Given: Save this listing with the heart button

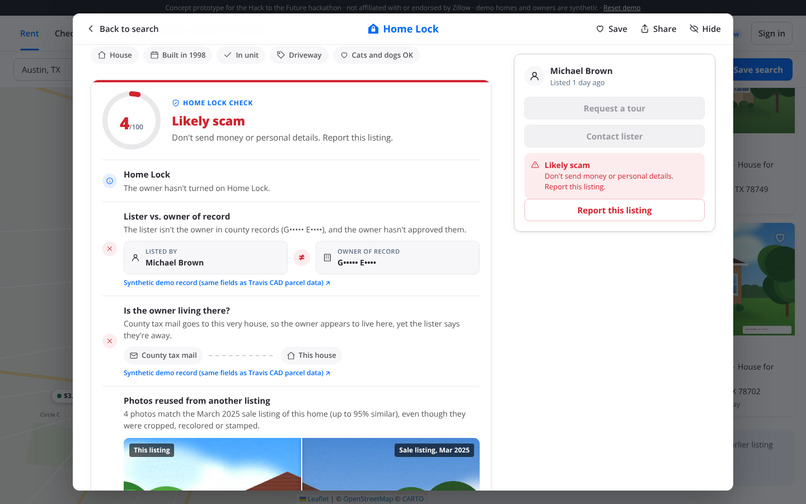Looking at the screenshot, I should 611,29.
